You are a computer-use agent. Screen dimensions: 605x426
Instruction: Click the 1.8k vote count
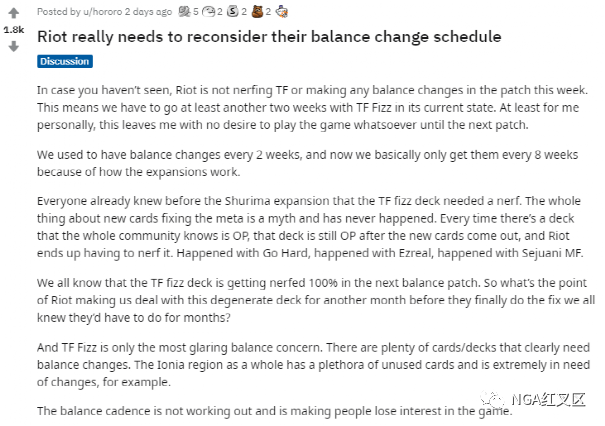click(14, 30)
